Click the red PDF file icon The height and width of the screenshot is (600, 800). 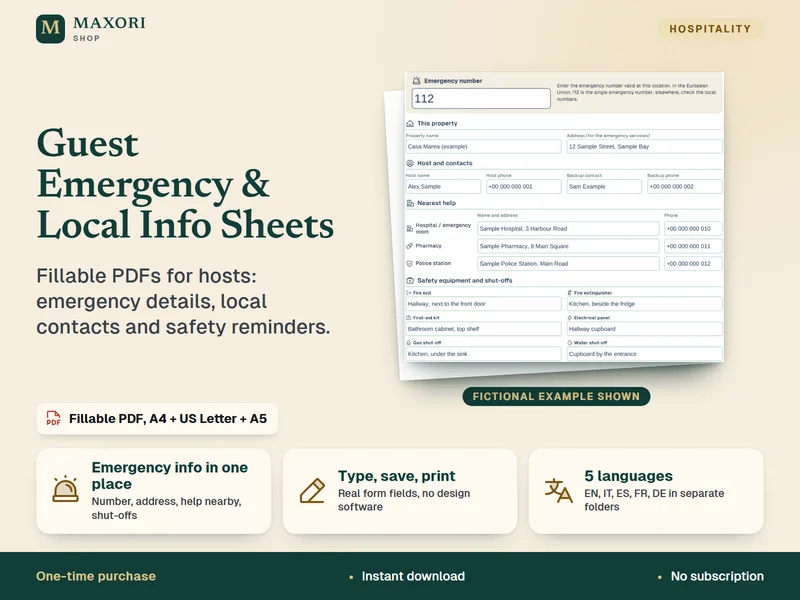click(54, 418)
